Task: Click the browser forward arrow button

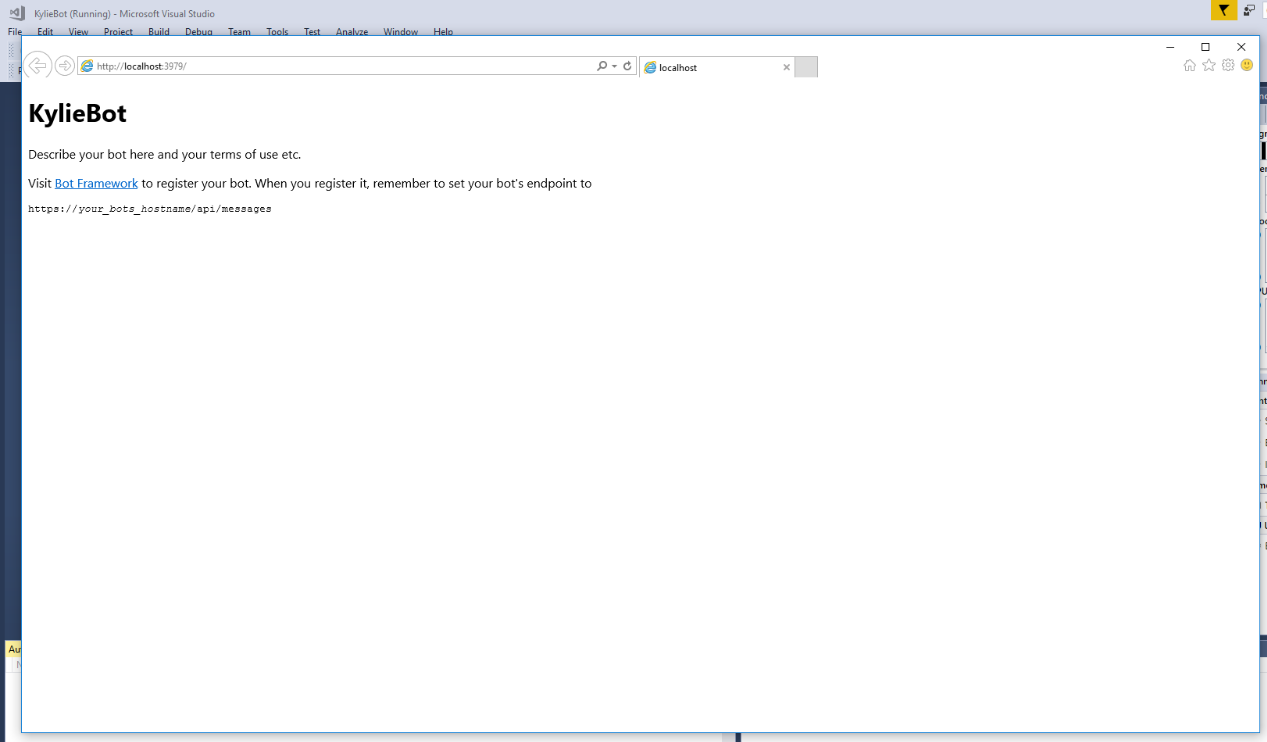Action: [x=64, y=66]
